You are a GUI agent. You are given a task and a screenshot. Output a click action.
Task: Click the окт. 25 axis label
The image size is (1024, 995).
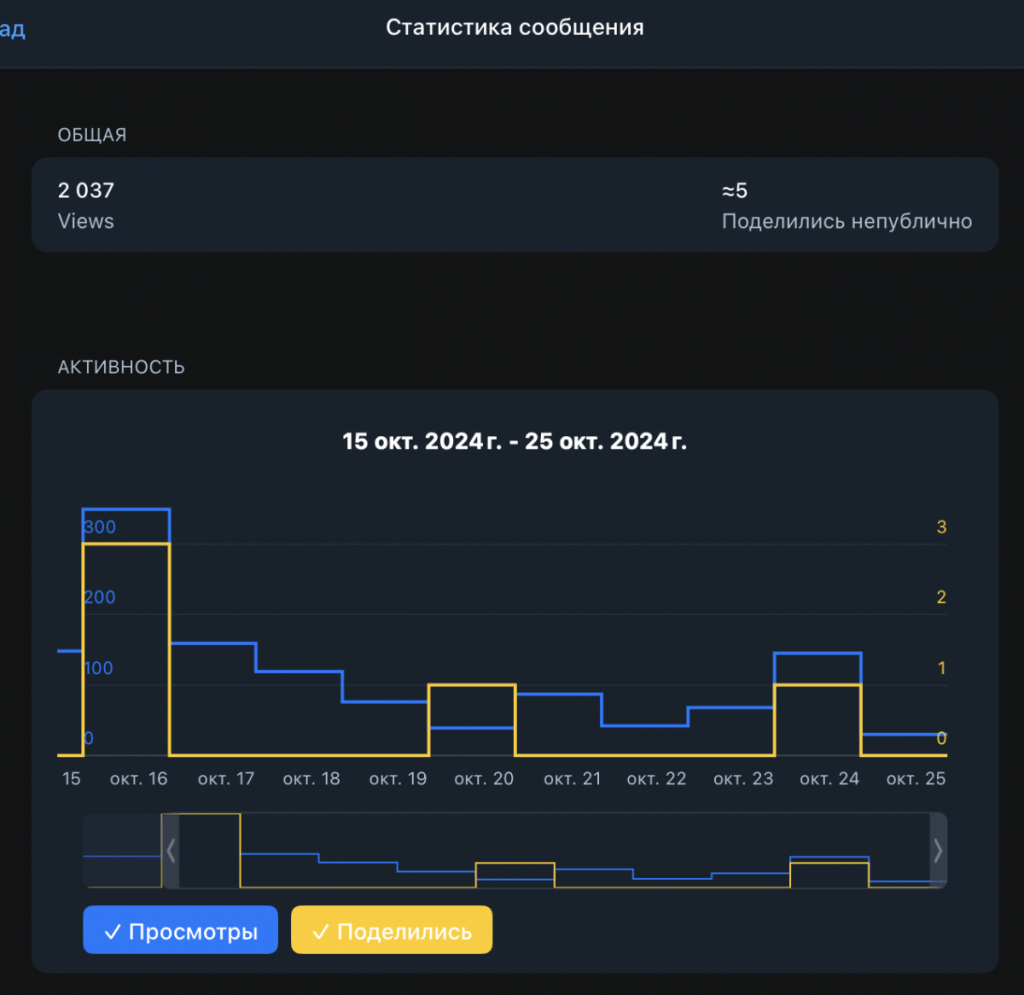coord(916,779)
